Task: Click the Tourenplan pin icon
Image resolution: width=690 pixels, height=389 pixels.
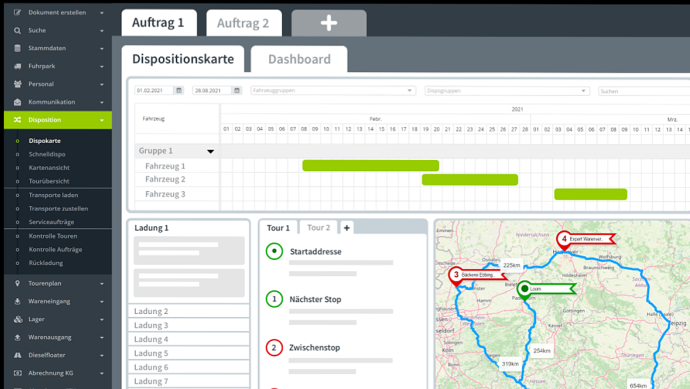Action: click(17, 283)
